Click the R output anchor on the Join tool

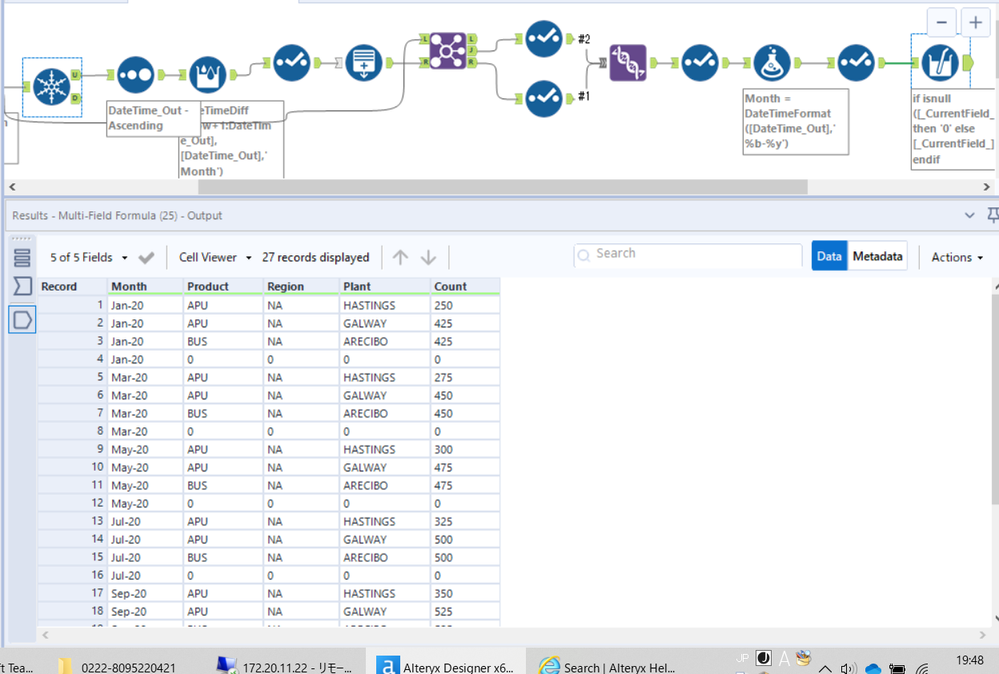point(472,62)
